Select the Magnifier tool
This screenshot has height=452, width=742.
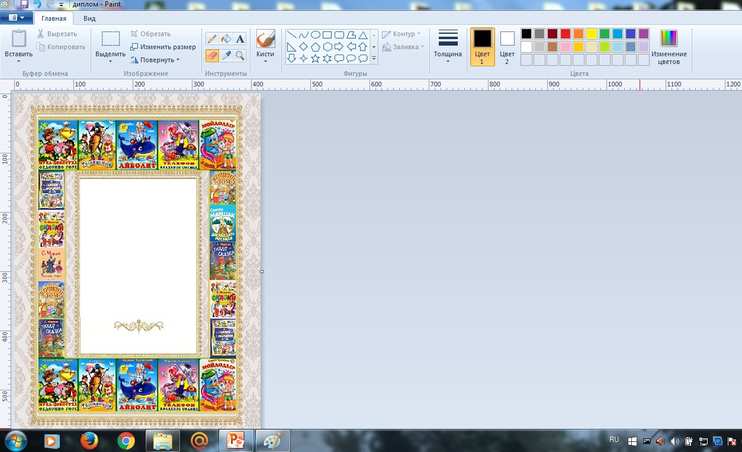click(240, 56)
